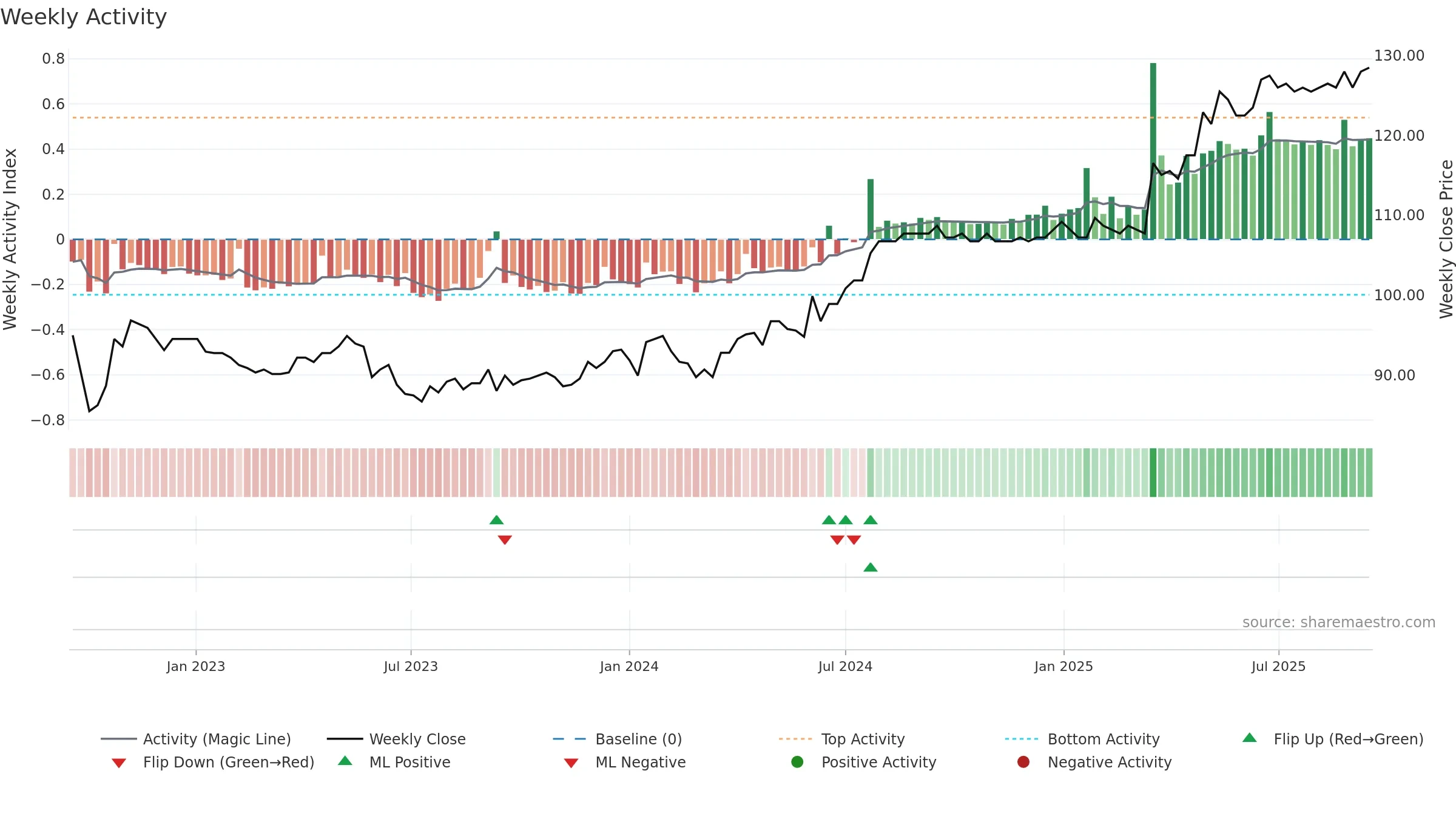
Task: Click the Jul 2025 x-axis label
Action: tap(1278, 667)
